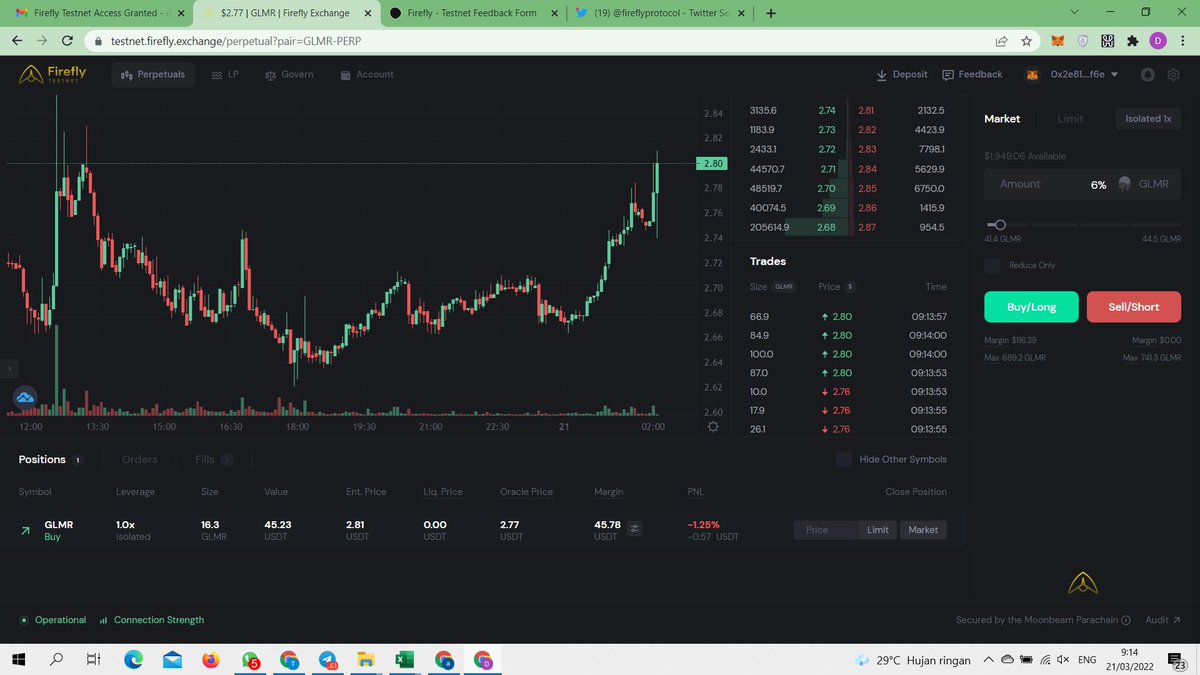Open Windows Start menu
The width and height of the screenshot is (1200, 675).
coord(17,660)
